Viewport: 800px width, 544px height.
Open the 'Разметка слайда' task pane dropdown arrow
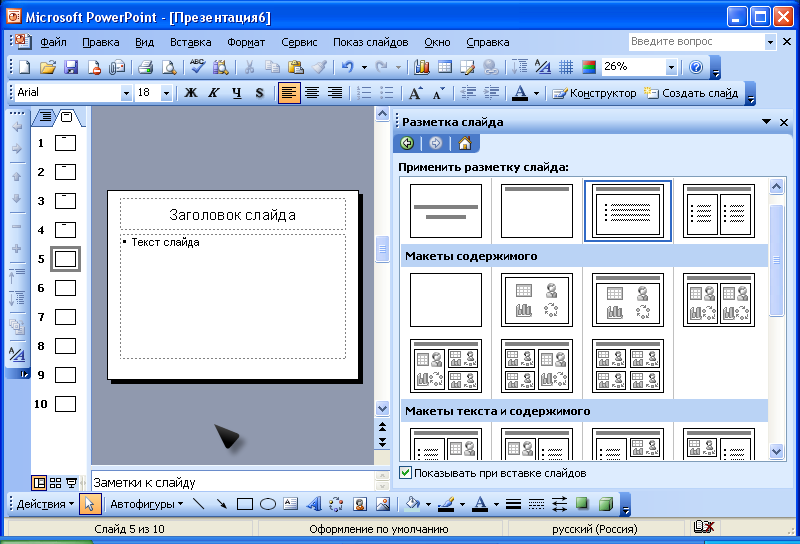[766, 122]
